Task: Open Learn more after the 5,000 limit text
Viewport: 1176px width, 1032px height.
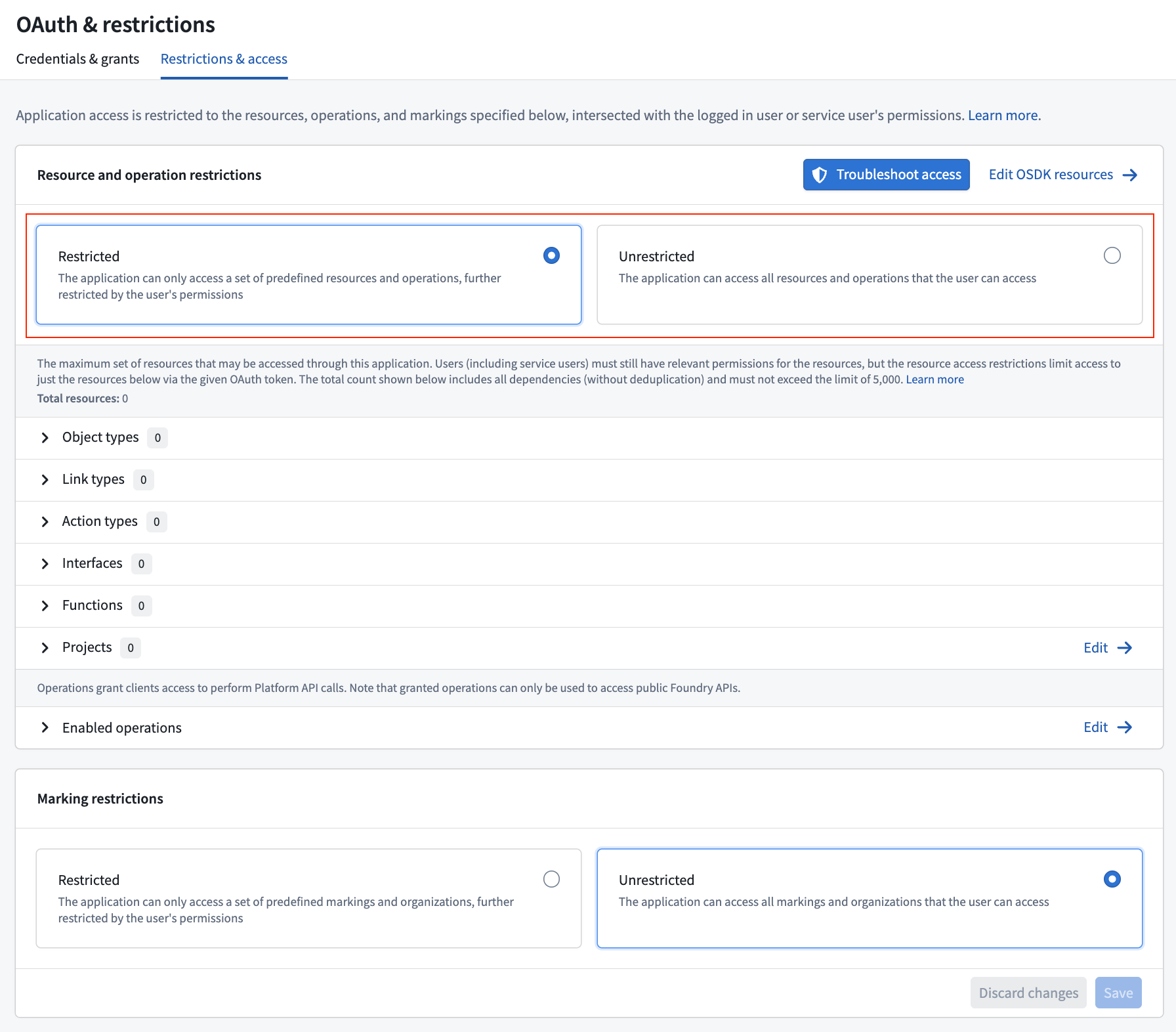Action: 934,379
